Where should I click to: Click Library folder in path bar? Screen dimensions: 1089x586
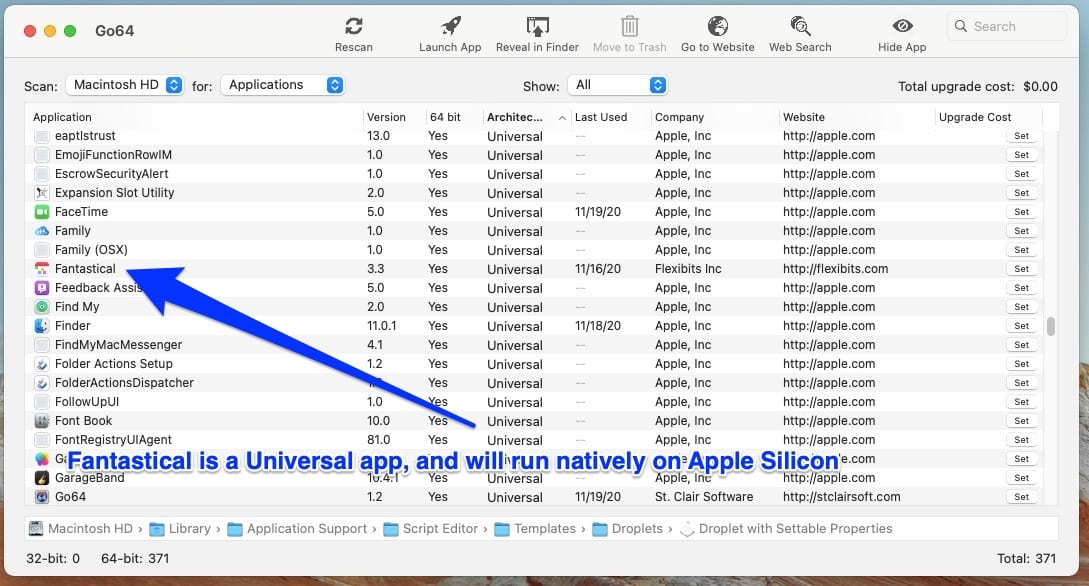(180, 528)
